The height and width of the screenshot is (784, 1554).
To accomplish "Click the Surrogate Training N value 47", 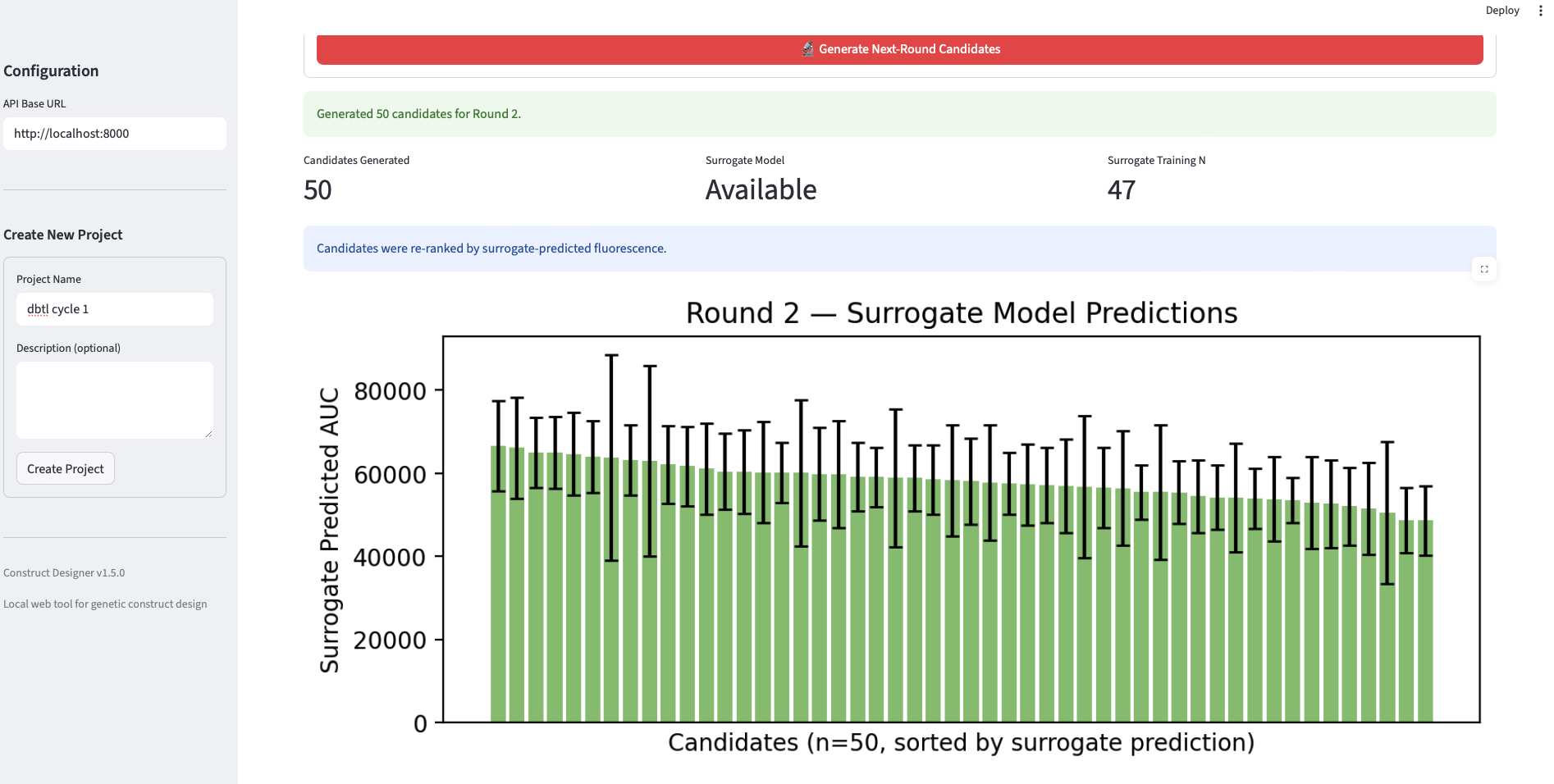I will (1121, 190).
